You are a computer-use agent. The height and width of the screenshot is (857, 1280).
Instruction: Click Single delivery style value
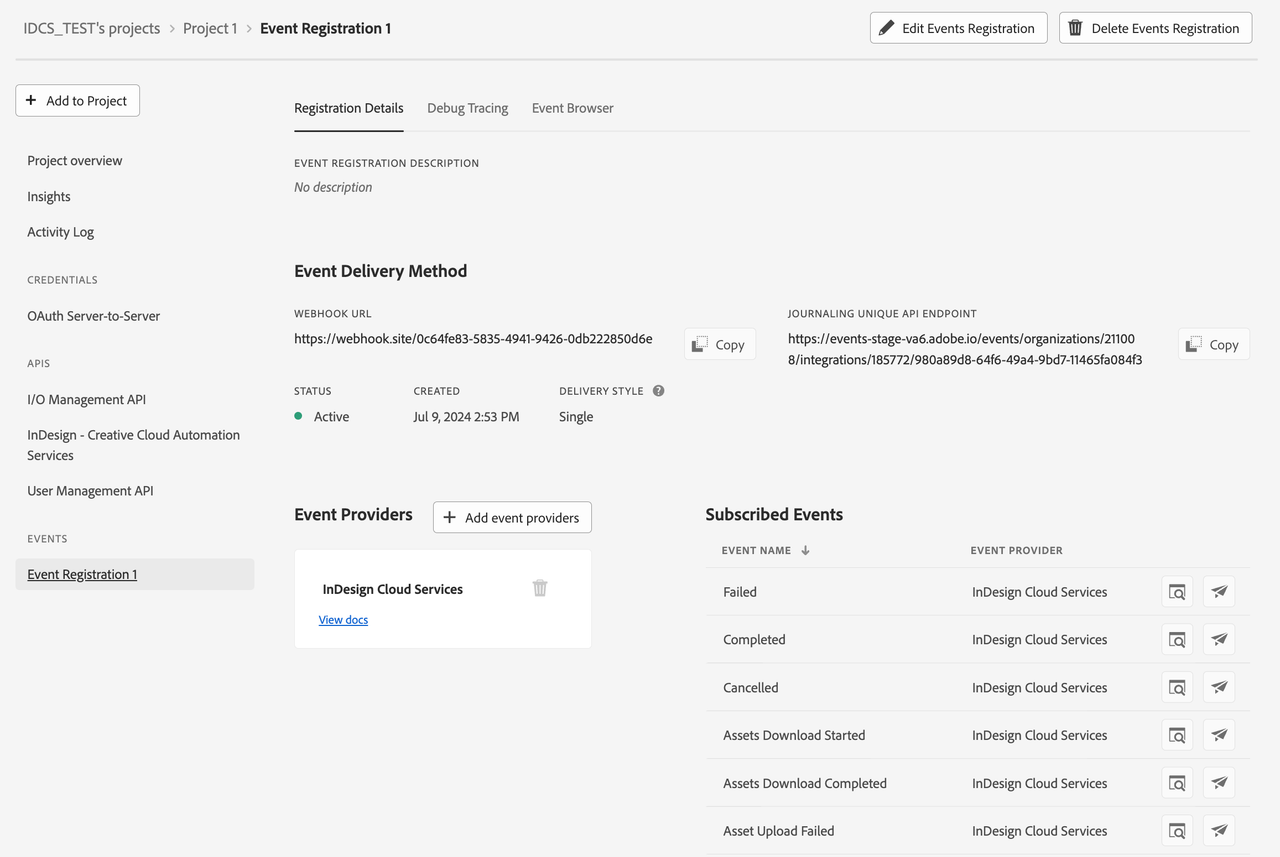[x=576, y=417]
